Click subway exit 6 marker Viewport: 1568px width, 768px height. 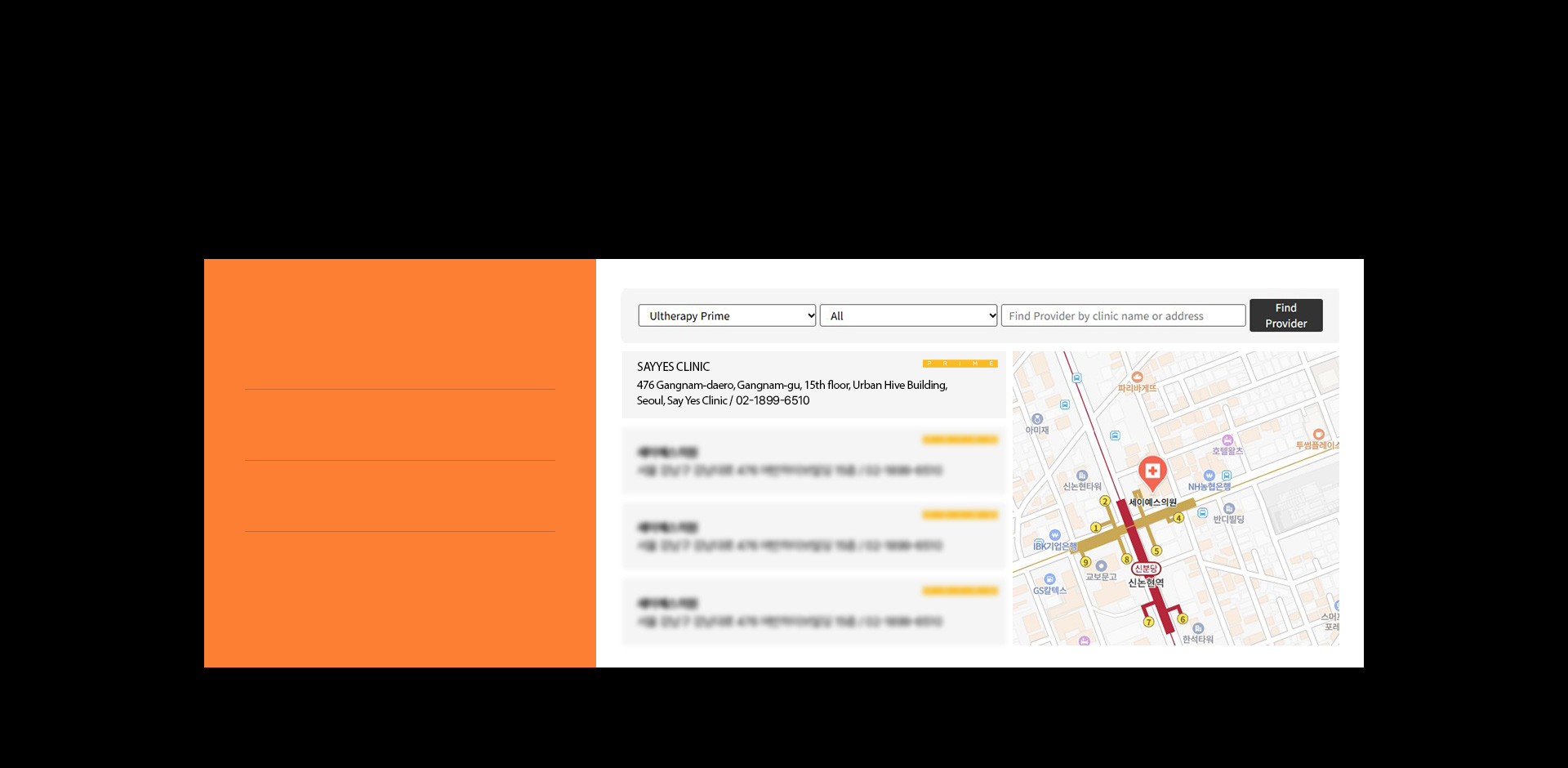click(x=1183, y=618)
